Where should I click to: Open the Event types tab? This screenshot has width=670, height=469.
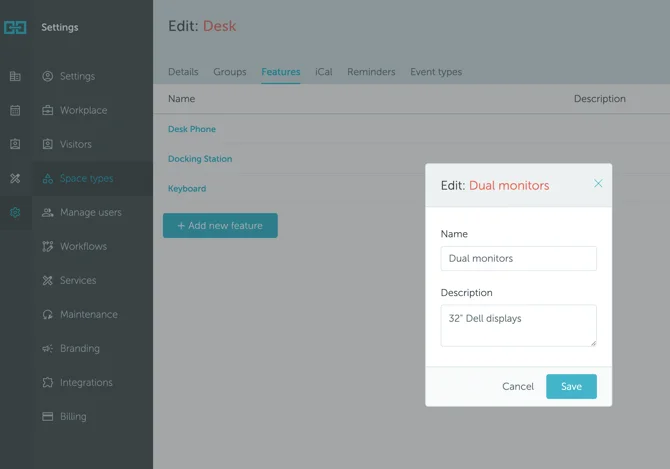pyautogui.click(x=436, y=72)
